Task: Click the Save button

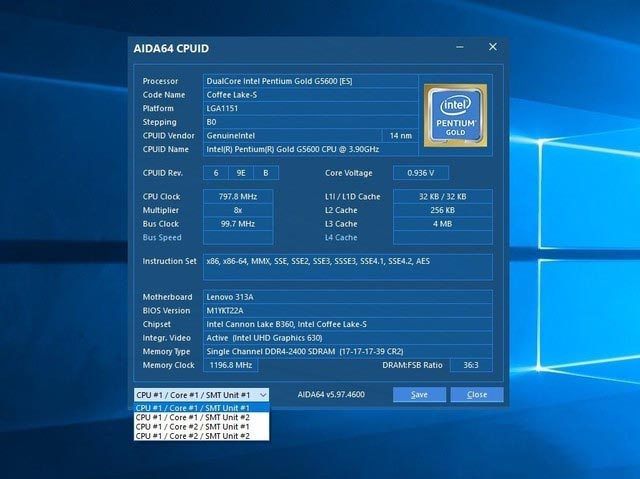Action: (419, 395)
